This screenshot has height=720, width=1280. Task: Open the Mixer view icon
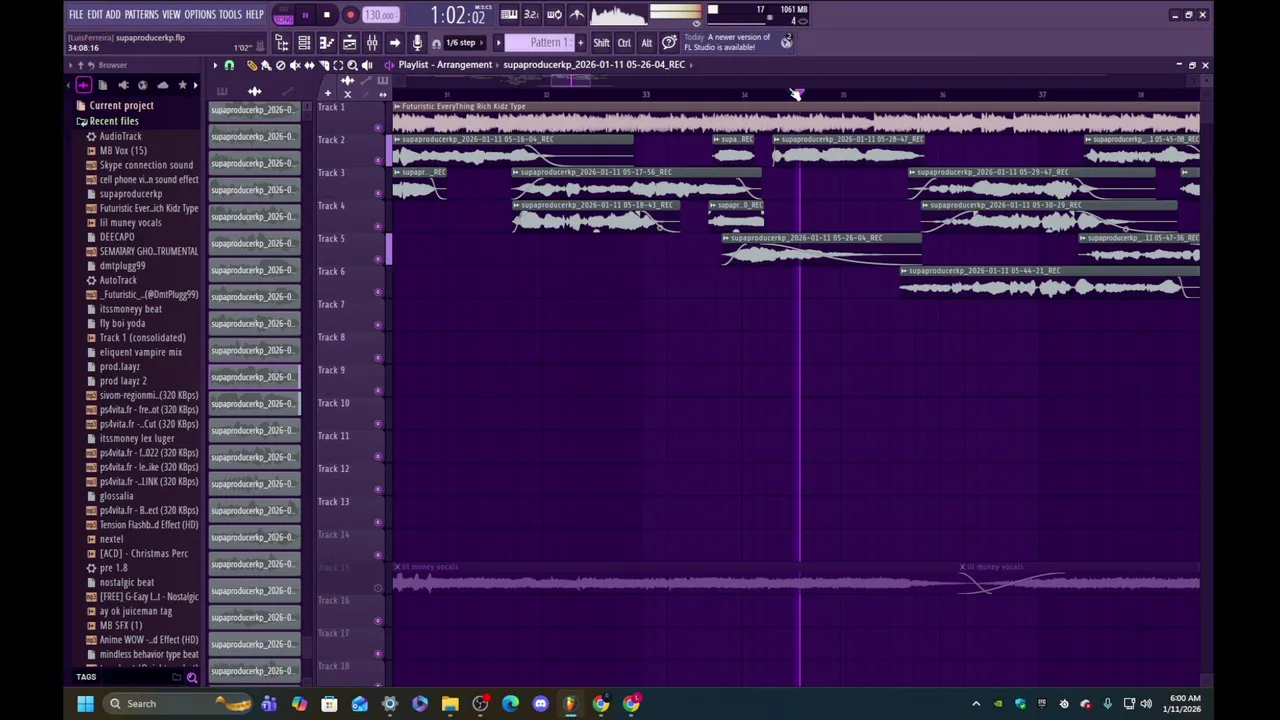[372, 43]
